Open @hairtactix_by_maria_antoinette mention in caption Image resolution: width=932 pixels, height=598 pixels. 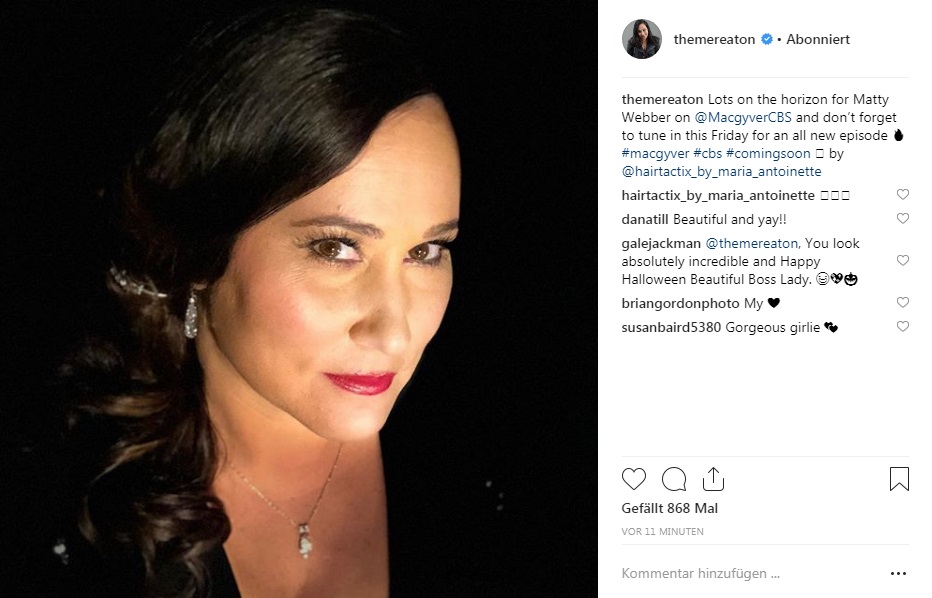[x=722, y=172]
